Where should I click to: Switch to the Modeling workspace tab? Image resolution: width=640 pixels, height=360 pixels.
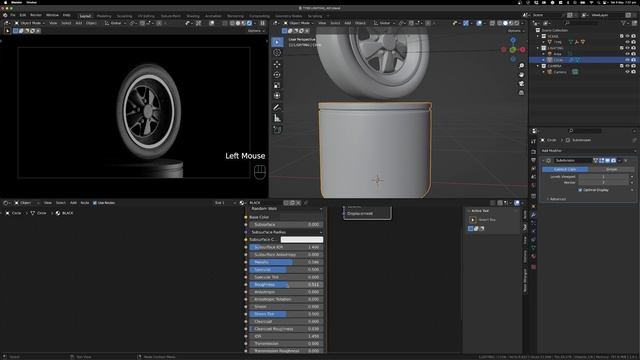(104, 16)
